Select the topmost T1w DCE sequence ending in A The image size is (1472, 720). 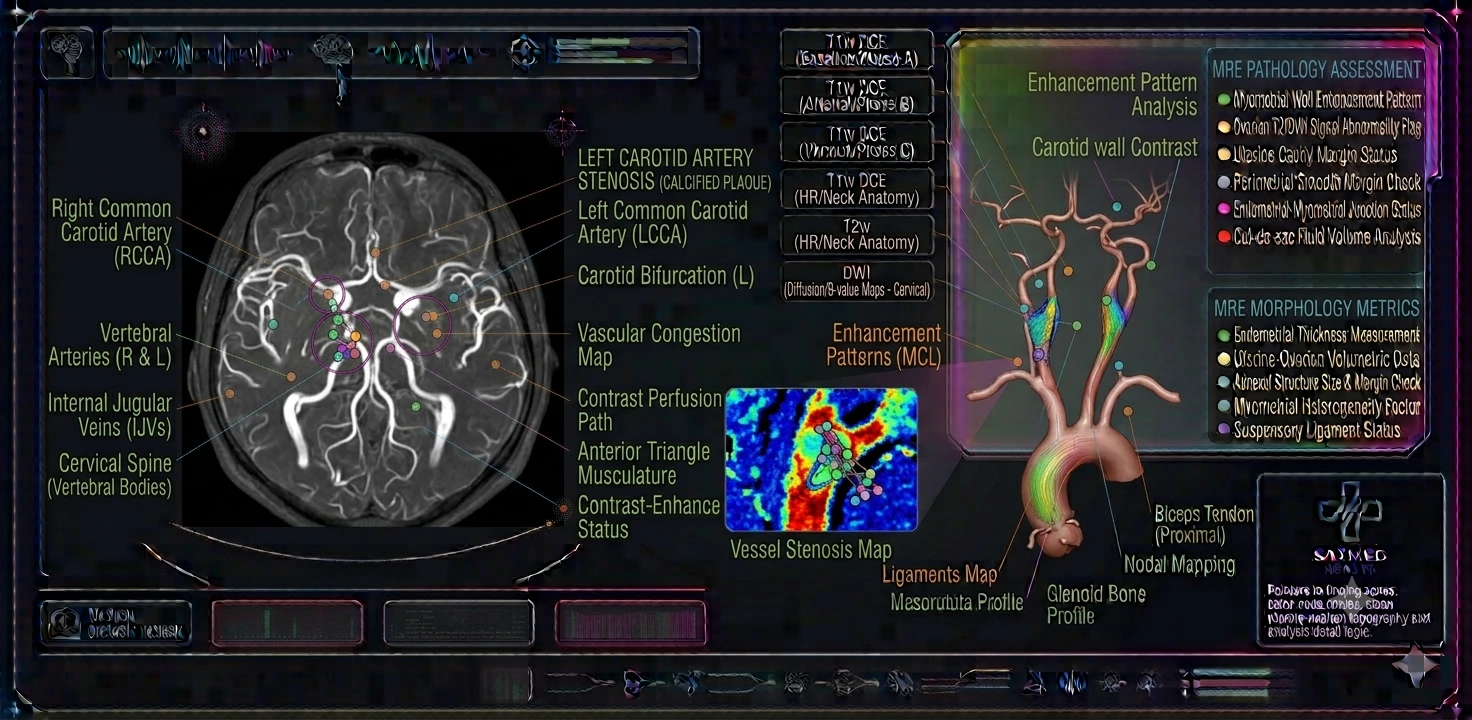tap(857, 50)
